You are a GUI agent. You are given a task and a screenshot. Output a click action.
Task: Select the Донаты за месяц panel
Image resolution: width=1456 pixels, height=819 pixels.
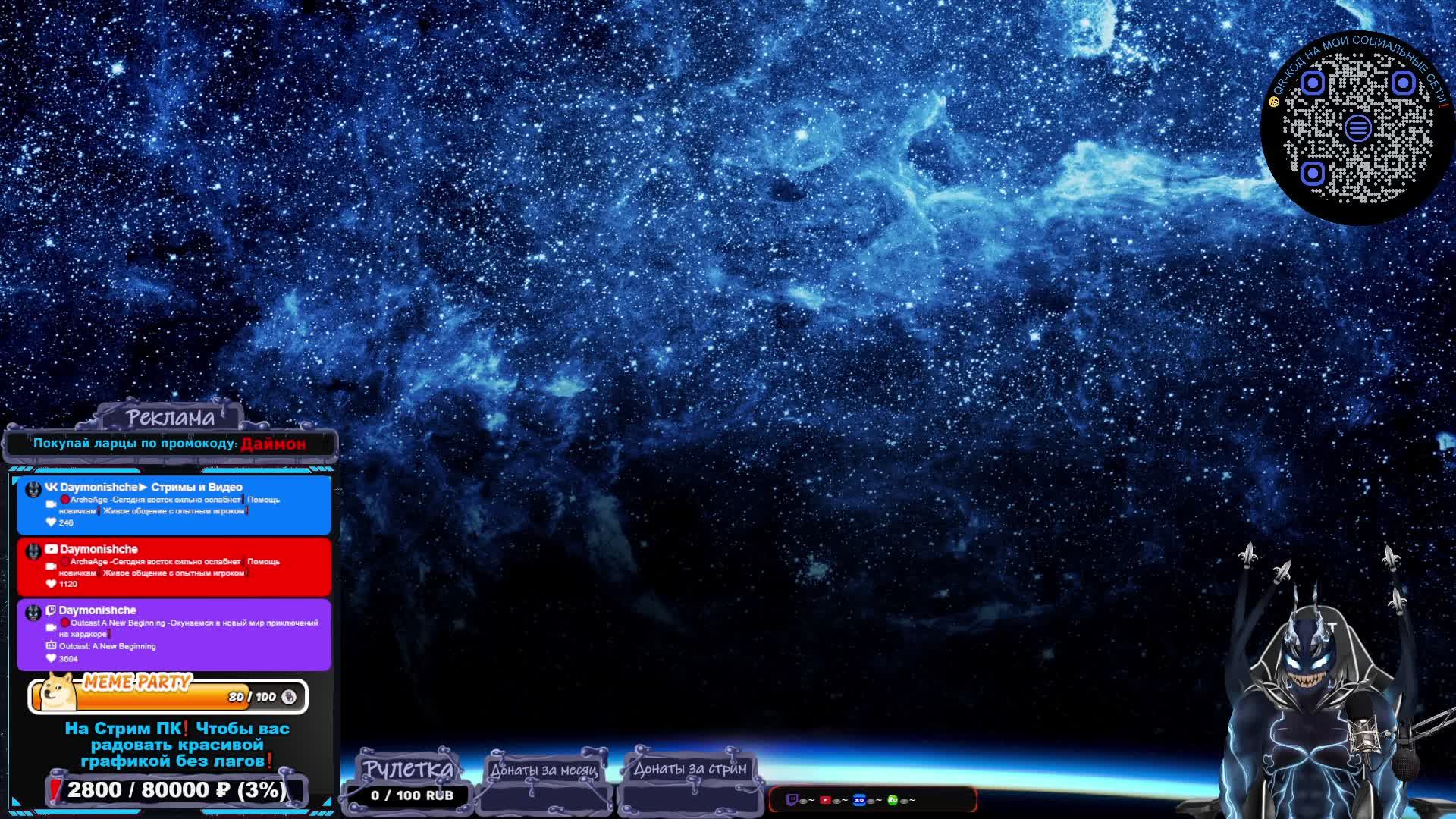point(544,770)
